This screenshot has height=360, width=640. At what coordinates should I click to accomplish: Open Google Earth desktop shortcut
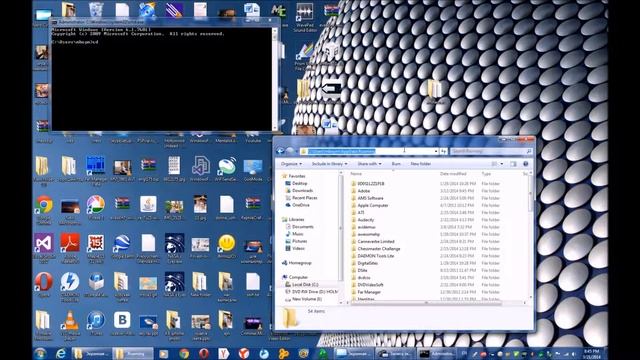point(122,244)
